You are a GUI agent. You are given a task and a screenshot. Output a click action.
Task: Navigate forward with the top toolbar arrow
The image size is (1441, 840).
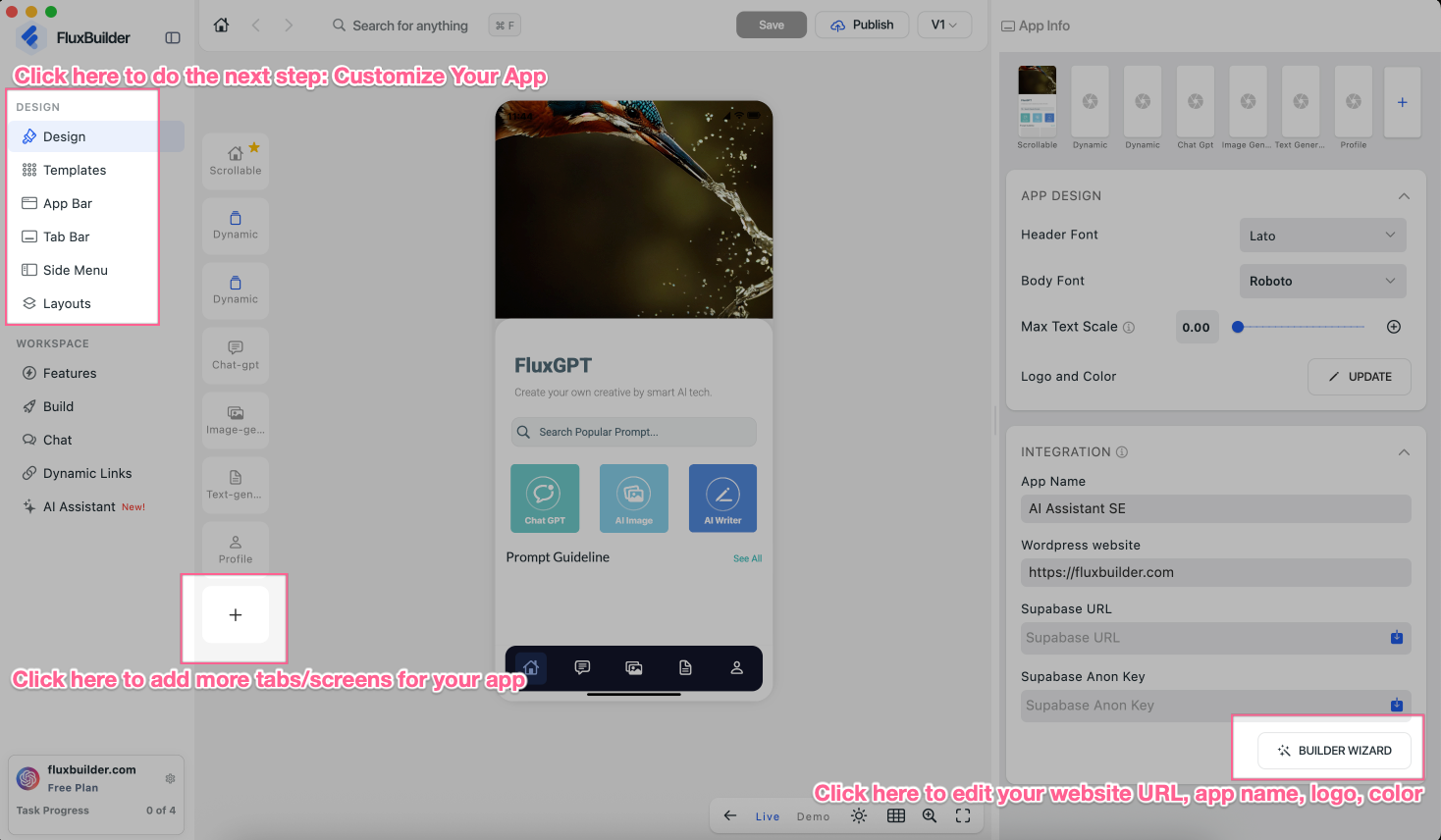[289, 26]
